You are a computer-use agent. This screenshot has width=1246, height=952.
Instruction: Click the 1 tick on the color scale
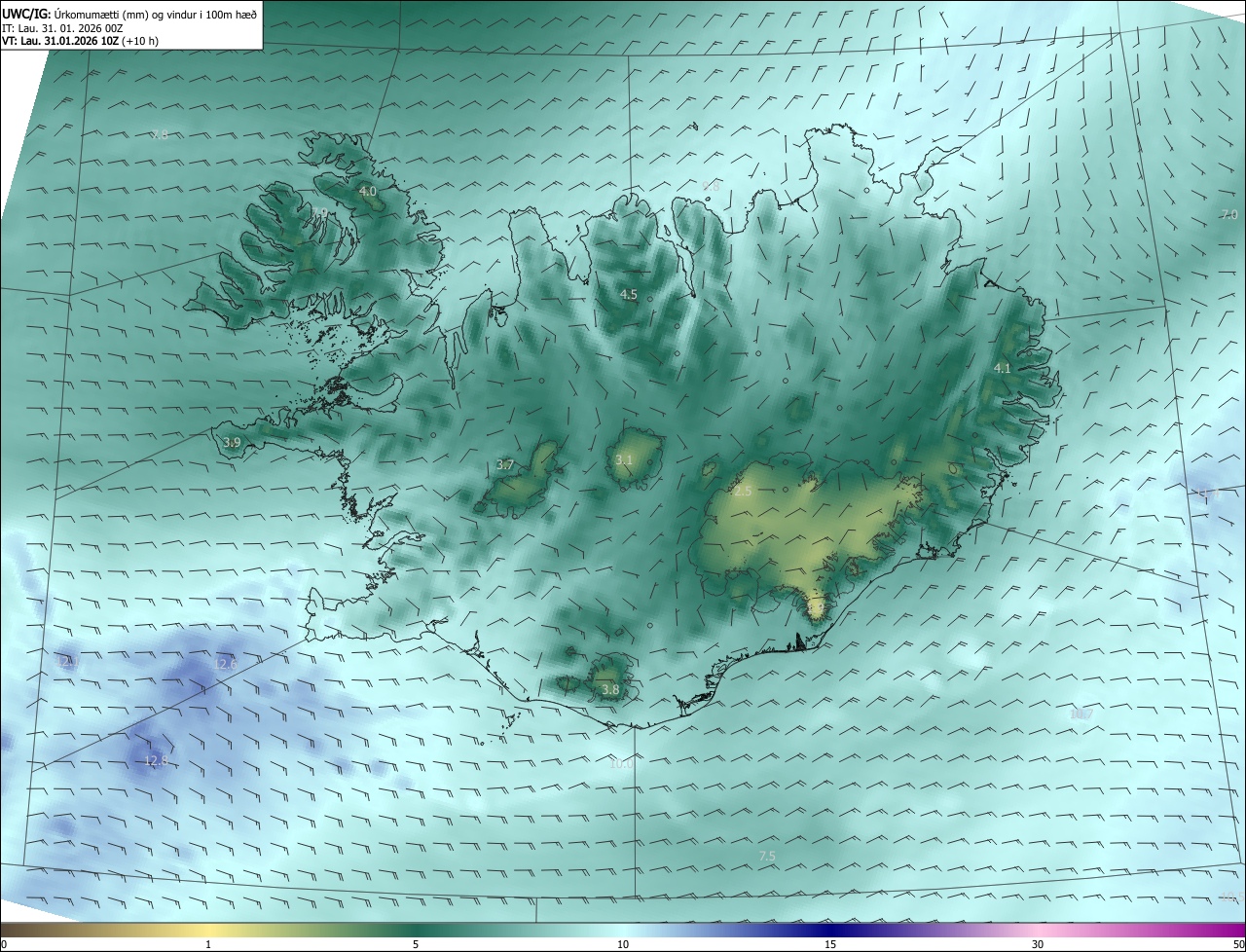[x=208, y=944]
